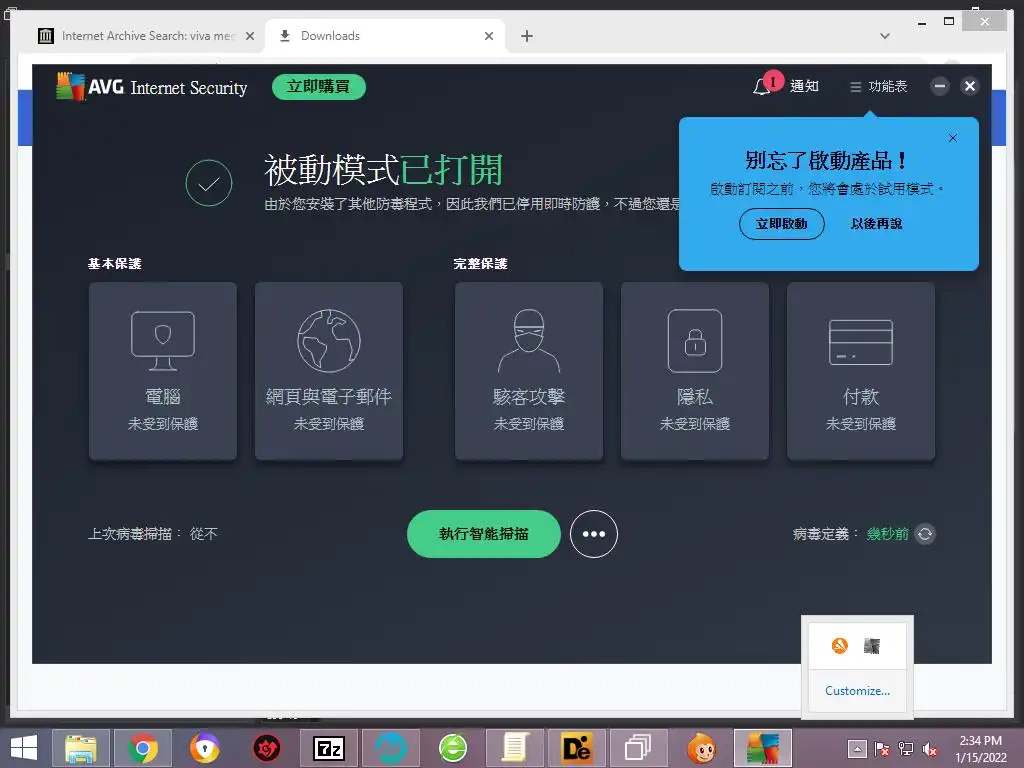Switch to the Downloads browser tab
Screen dimensions: 1024x768
pos(385,36)
